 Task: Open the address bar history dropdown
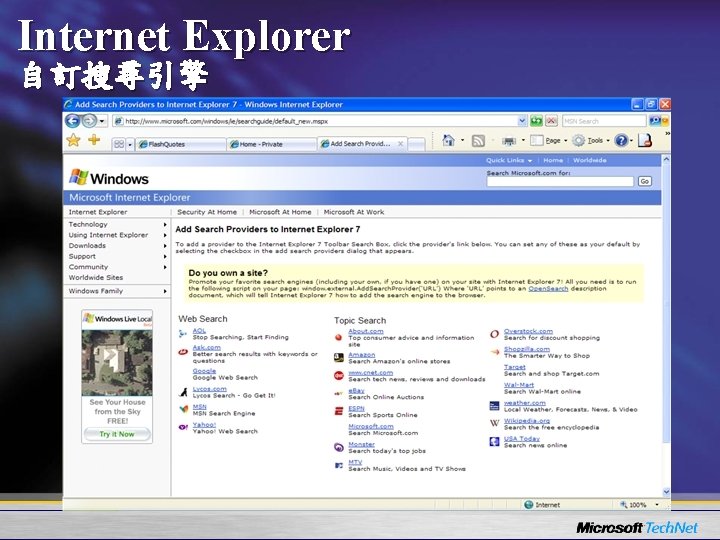point(522,121)
